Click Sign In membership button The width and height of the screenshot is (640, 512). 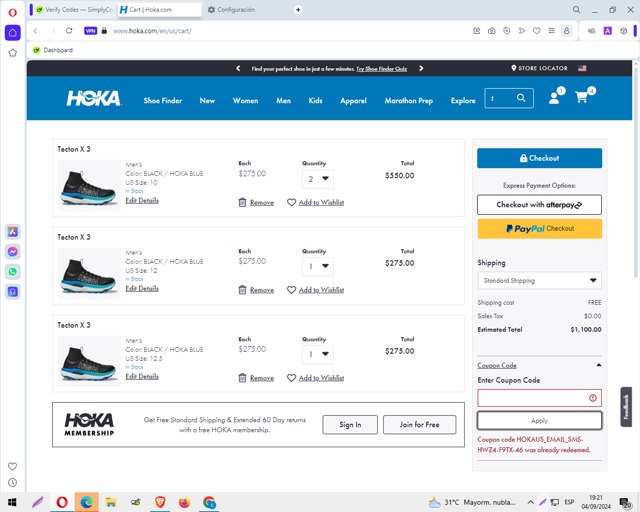coord(350,425)
